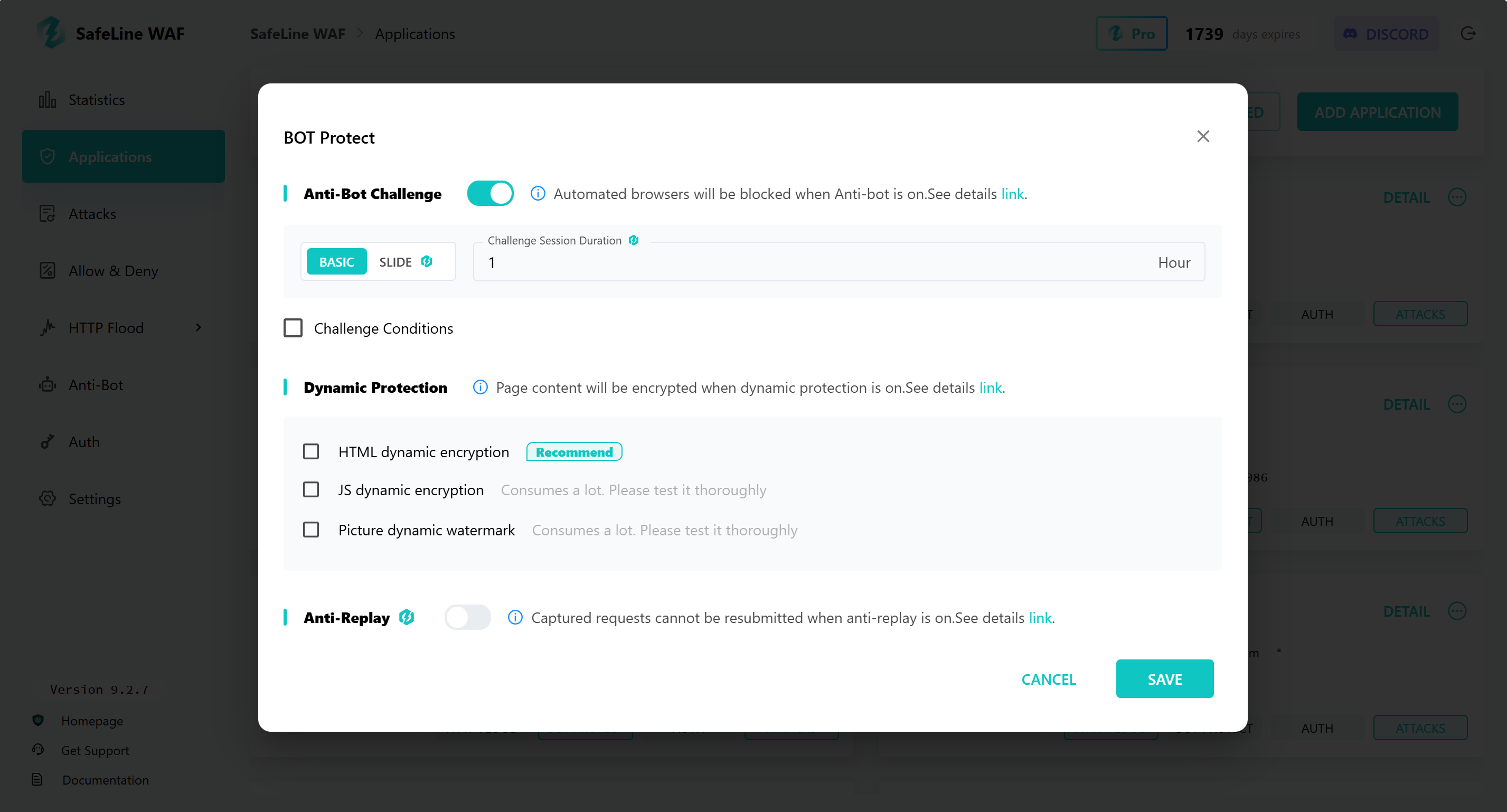Click the Challenge Session Duration input field
Viewport: 1507px width, 812px height.
[819, 263]
